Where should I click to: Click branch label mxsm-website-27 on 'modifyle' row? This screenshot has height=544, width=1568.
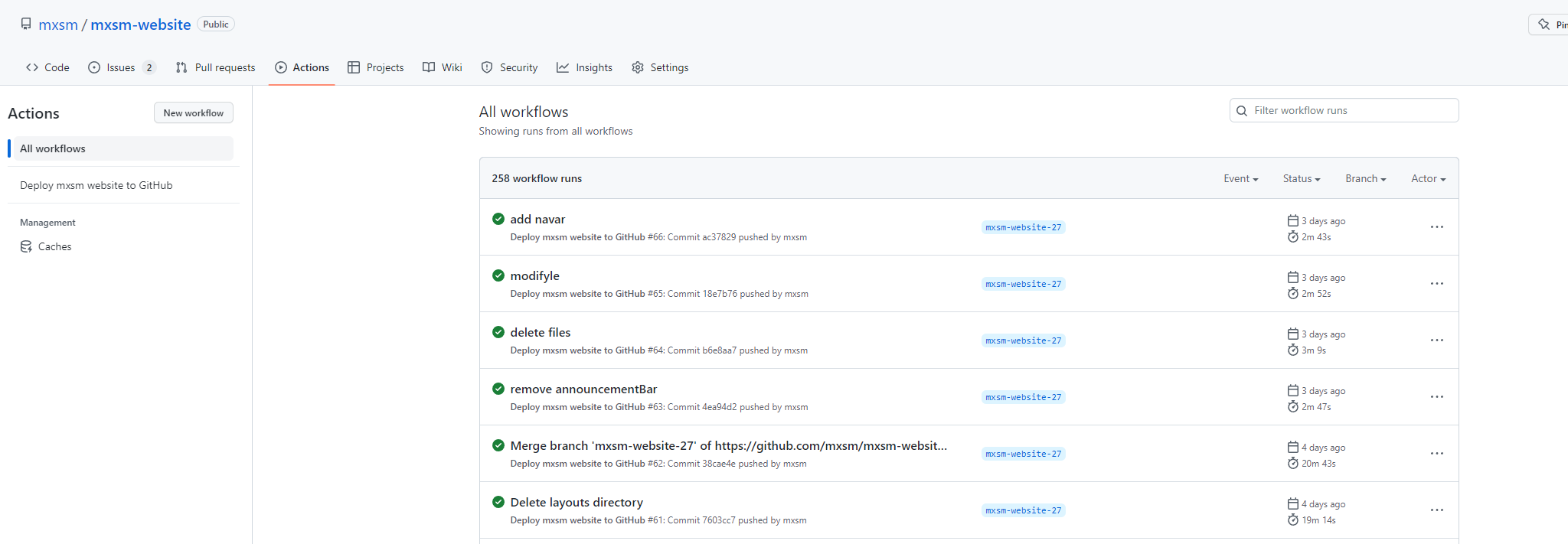1024,284
